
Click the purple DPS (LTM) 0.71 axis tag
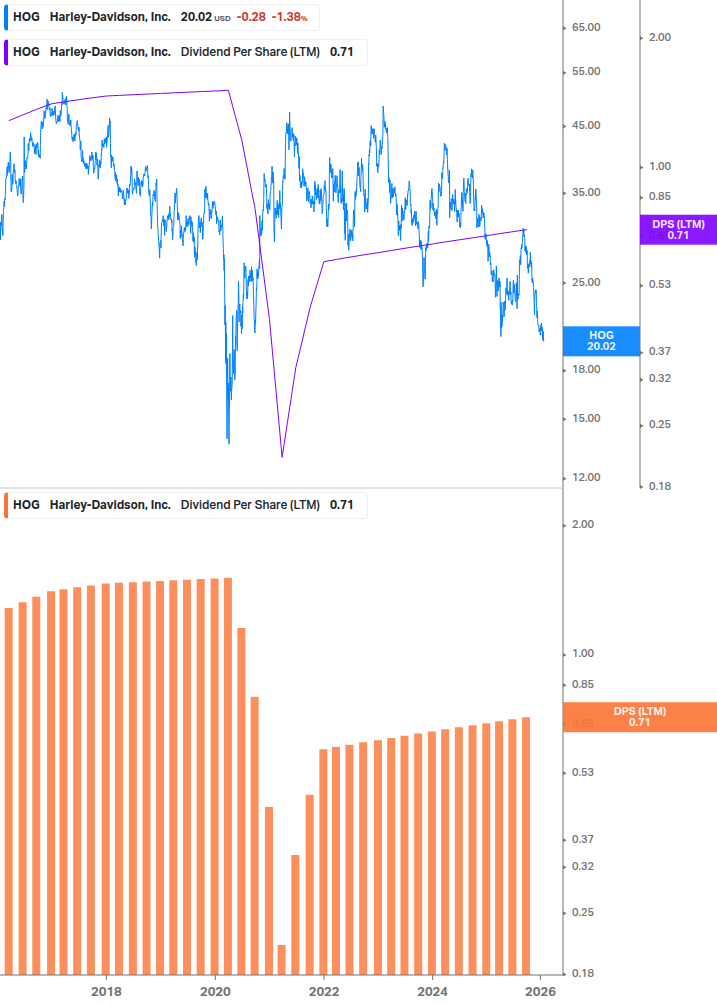point(678,229)
